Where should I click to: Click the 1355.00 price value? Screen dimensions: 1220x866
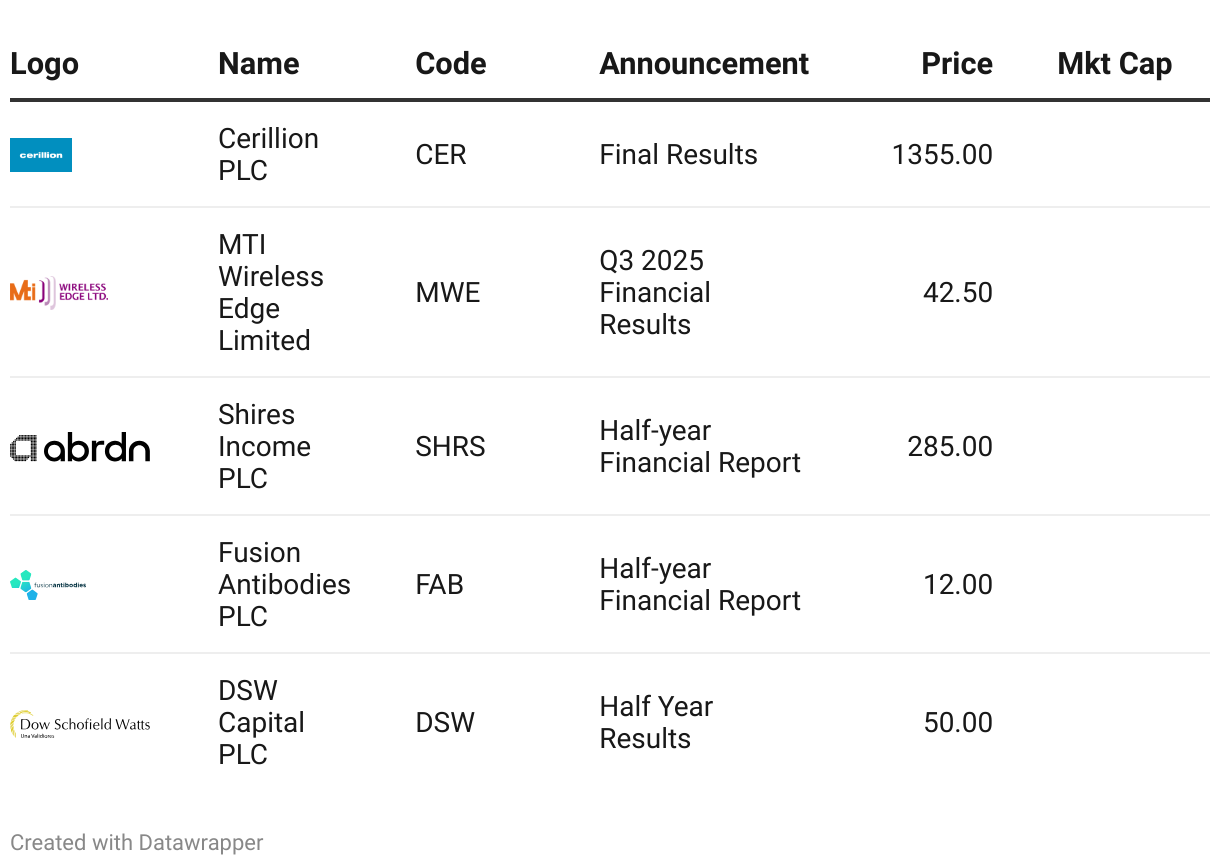[x=942, y=155]
